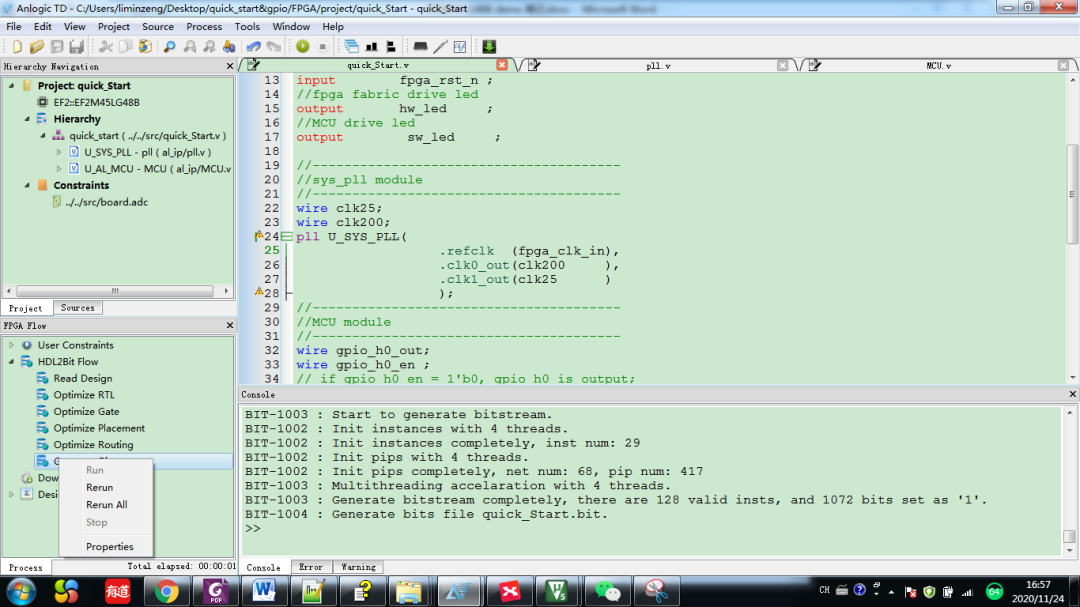Select Properties in the context menu

coord(109,547)
